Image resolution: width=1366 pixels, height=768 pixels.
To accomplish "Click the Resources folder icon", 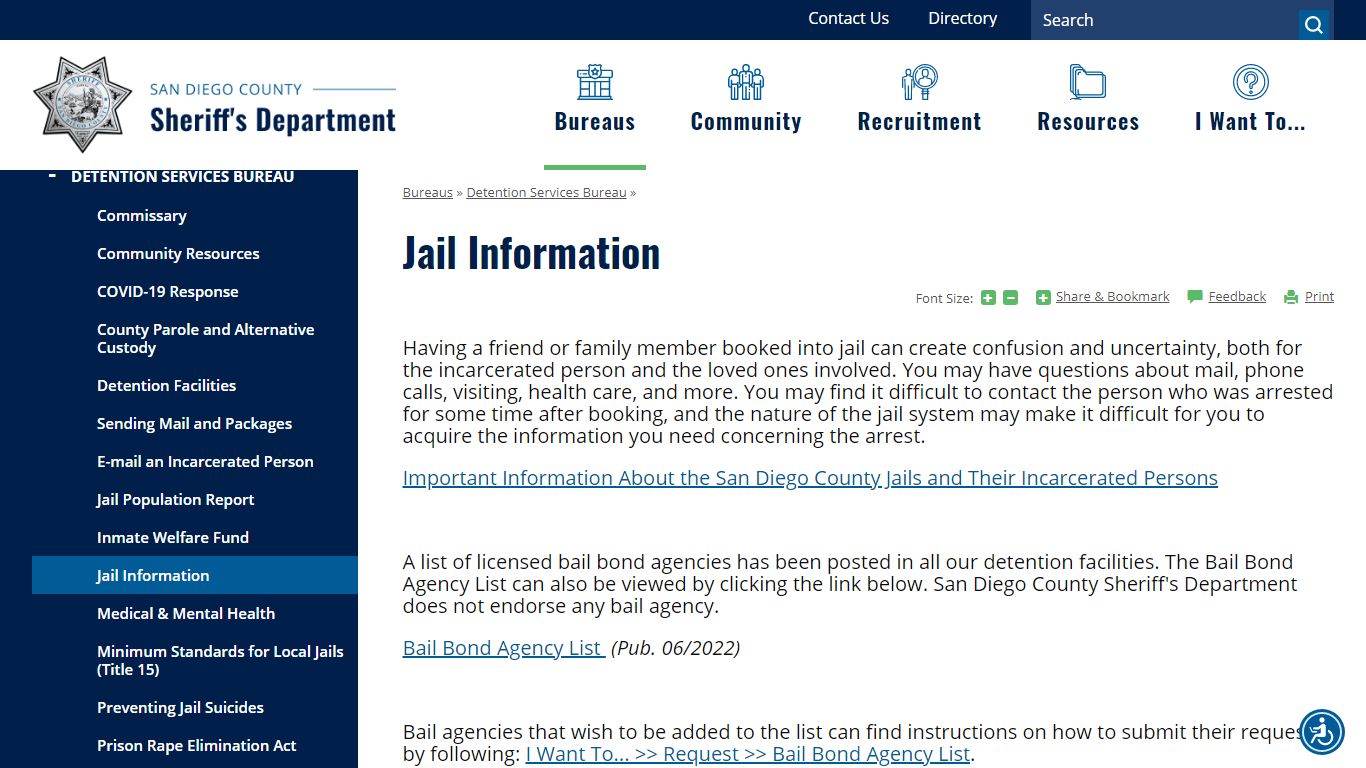I will [x=1088, y=82].
